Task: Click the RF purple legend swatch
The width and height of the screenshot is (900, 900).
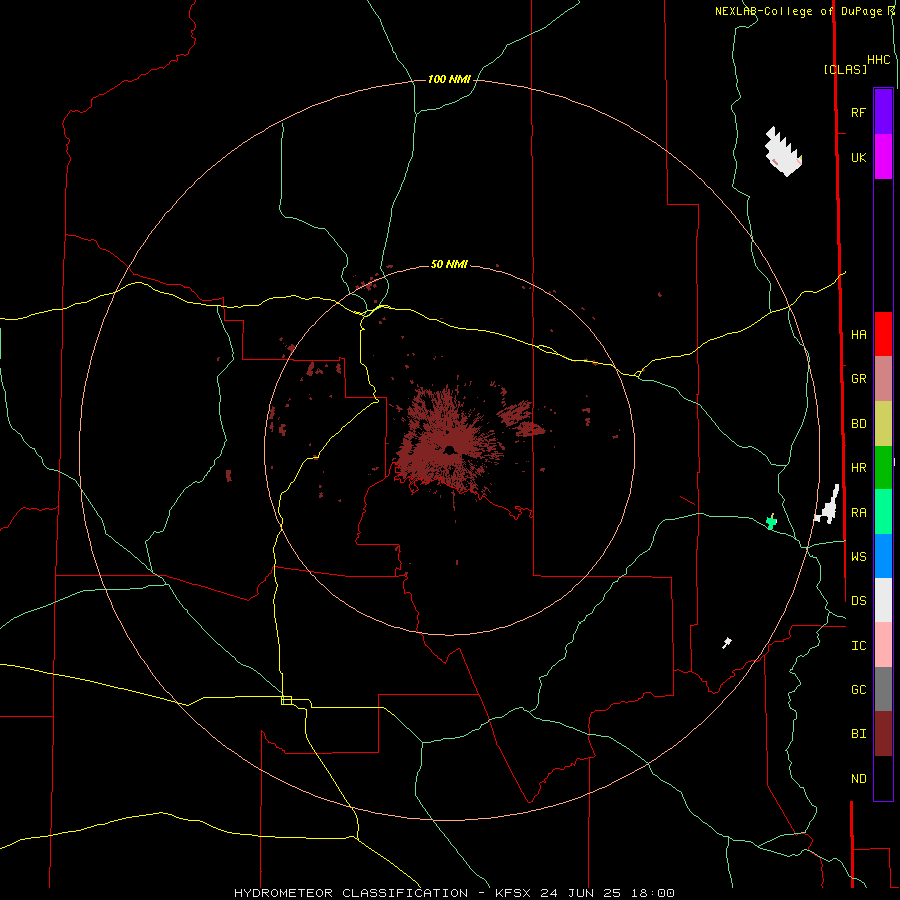Action: pyautogui.click(x=883, y=112)
